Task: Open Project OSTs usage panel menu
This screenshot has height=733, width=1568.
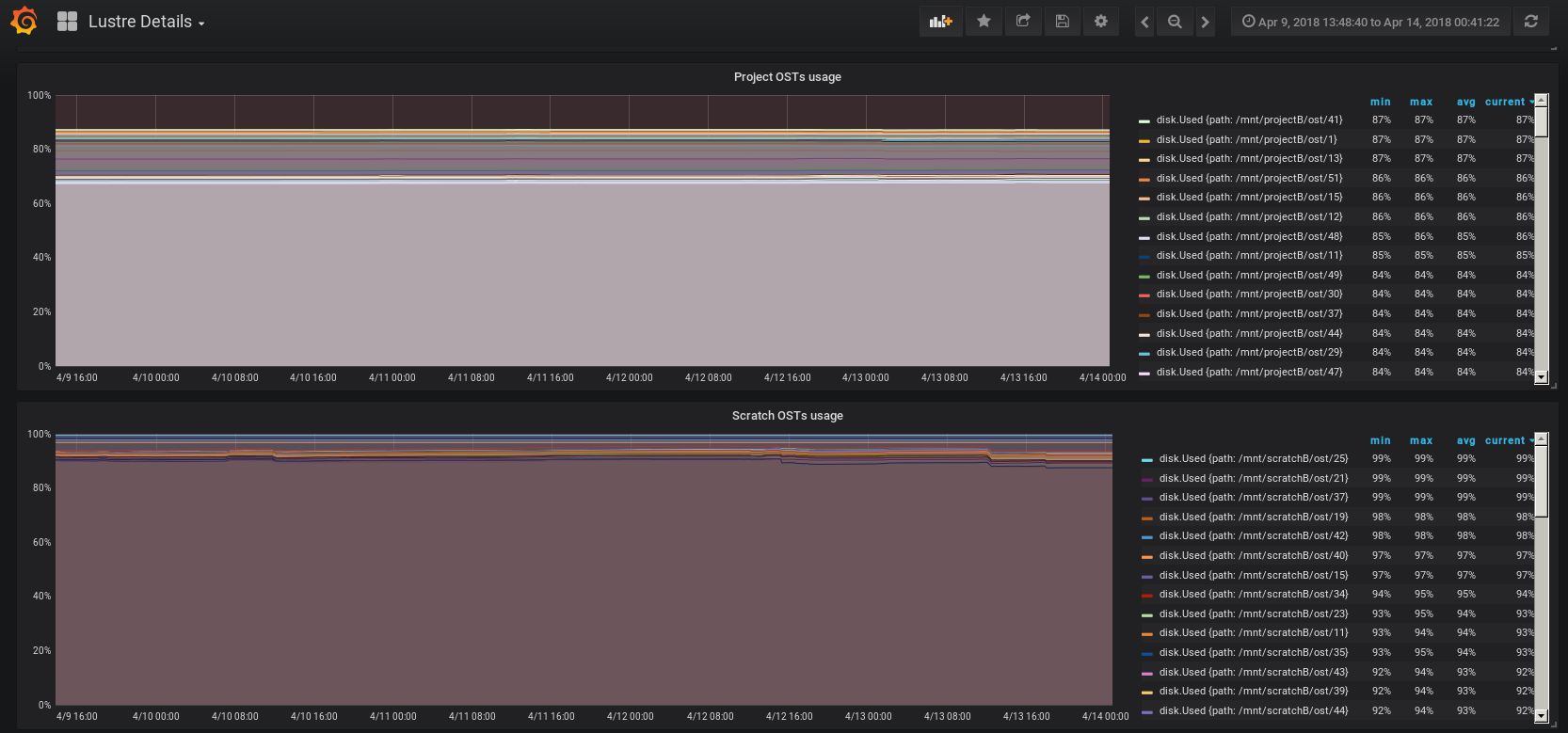Action: click(787, 77)
